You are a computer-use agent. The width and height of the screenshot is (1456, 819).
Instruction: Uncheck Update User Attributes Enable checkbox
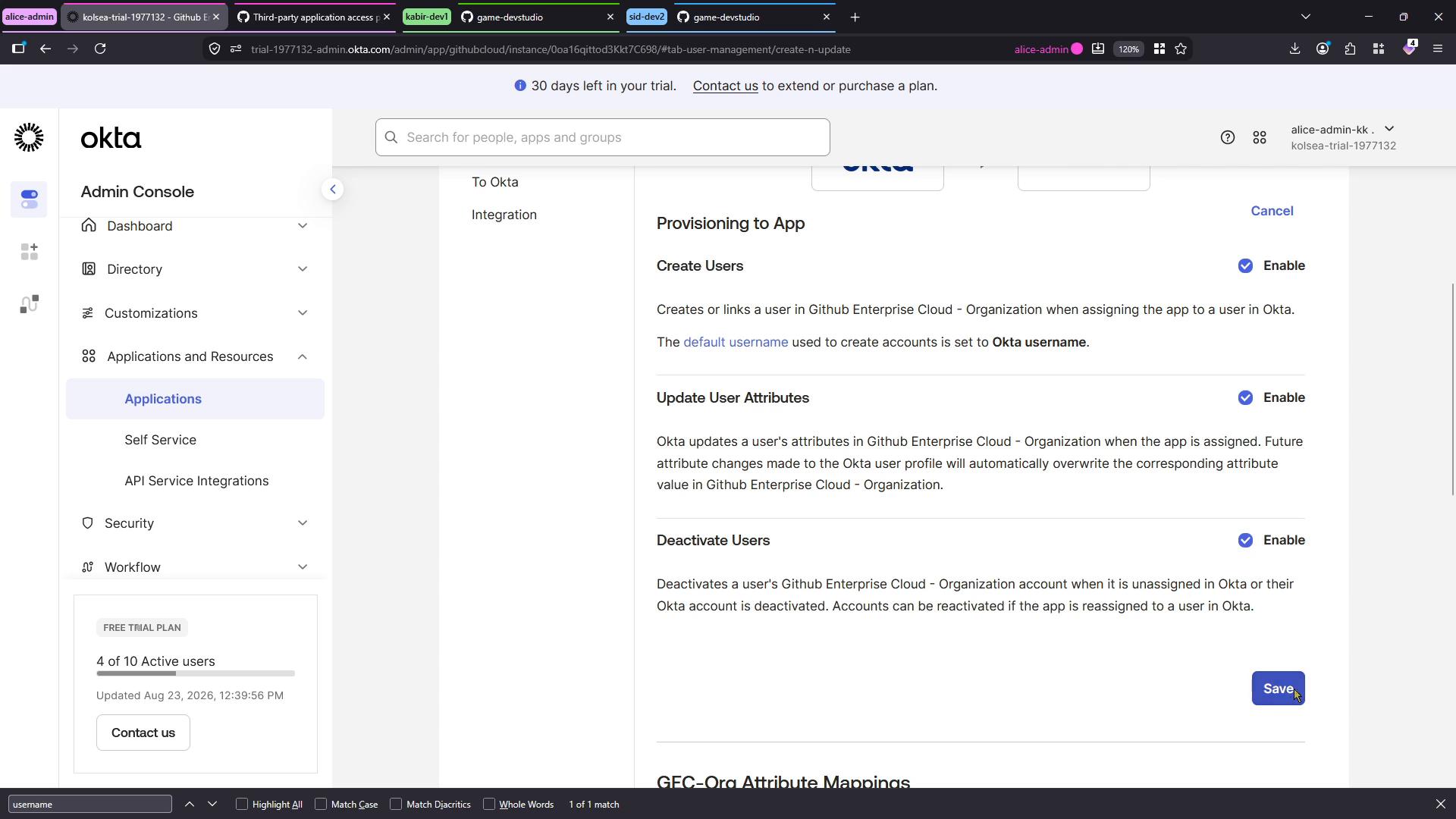point(1245,397)
